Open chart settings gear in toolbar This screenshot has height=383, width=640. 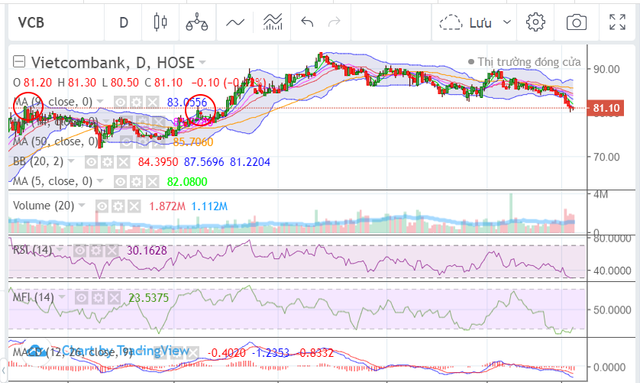(x=536, y=22)
